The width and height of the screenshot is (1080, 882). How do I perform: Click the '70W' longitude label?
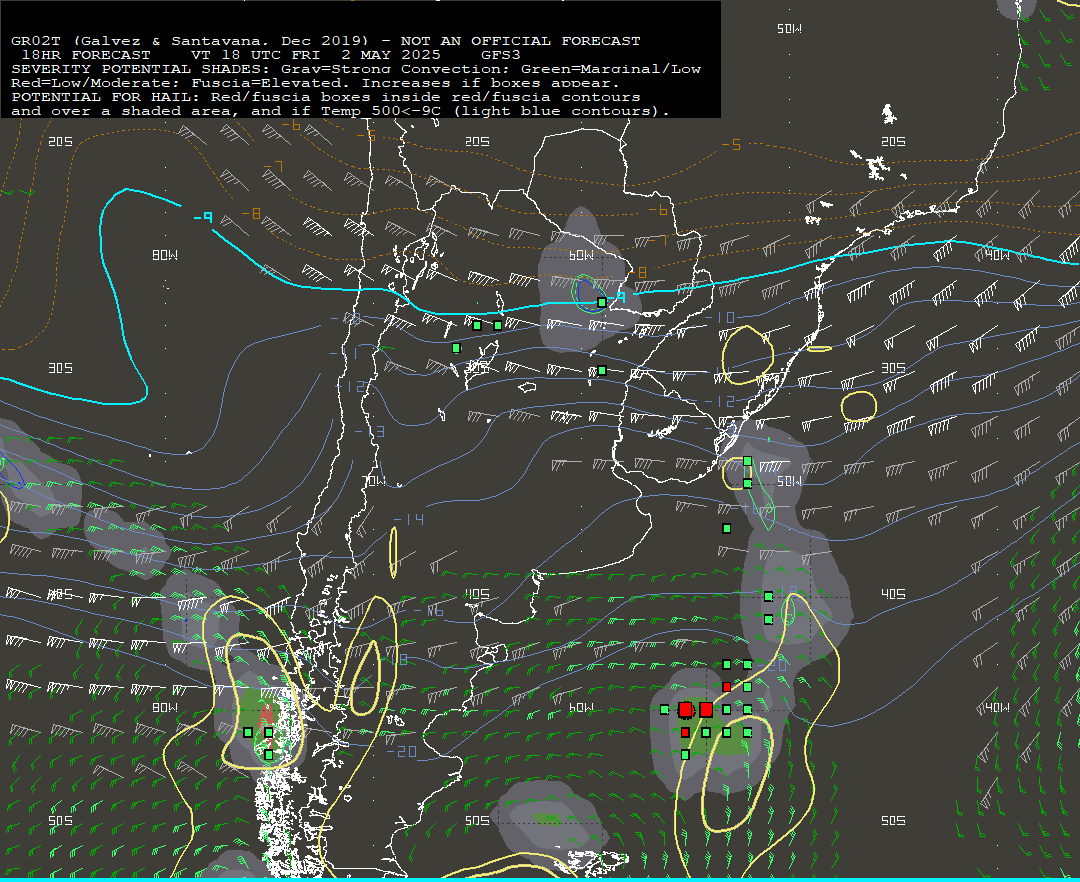(373, 481)
